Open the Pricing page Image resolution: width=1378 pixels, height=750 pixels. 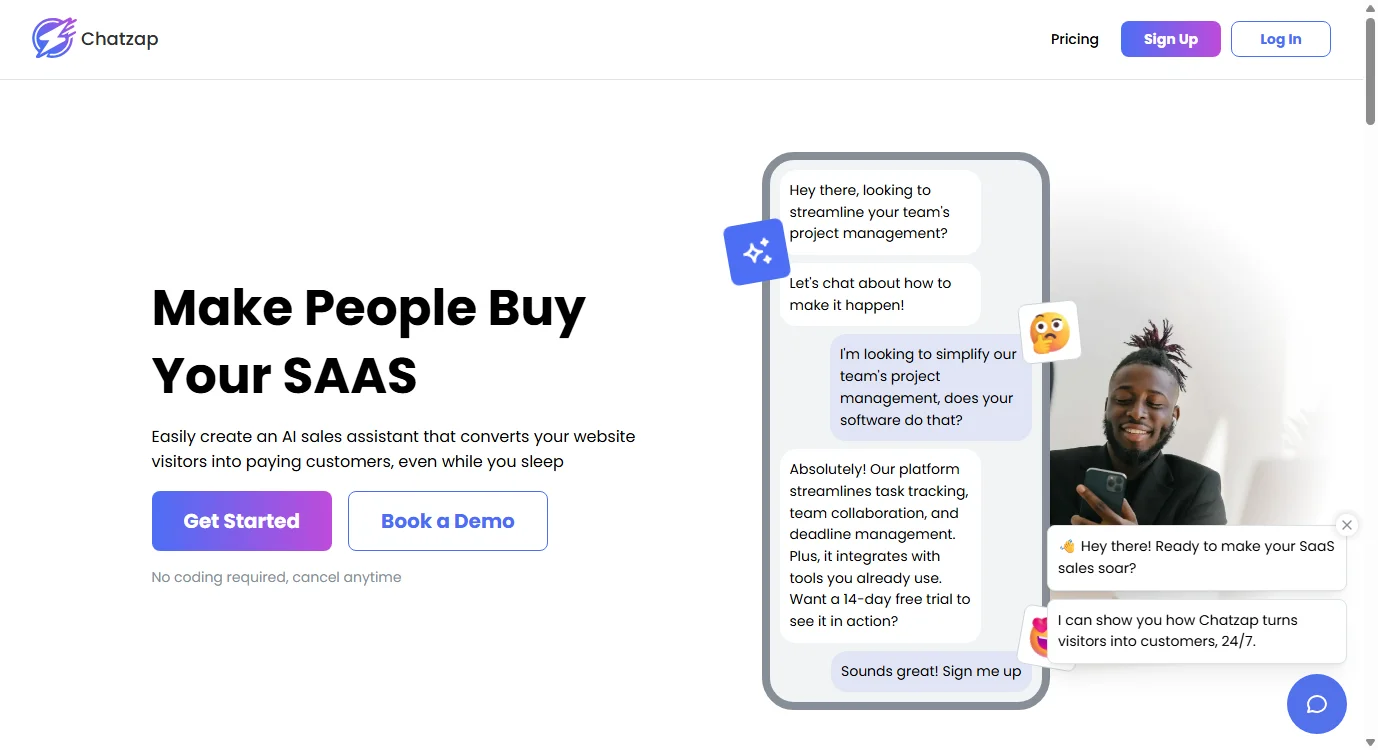(x=1074, y=39)
